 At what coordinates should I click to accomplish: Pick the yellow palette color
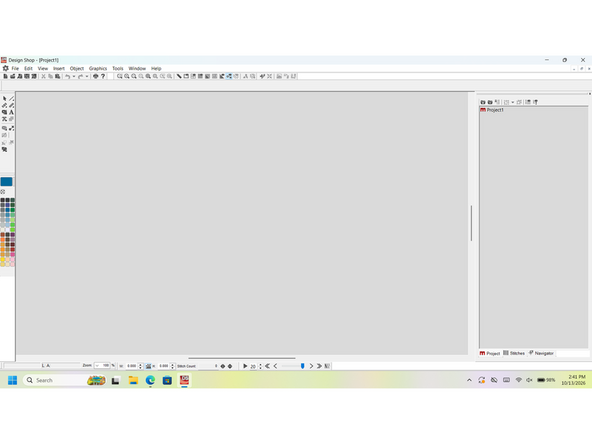[x=3, y=259]
